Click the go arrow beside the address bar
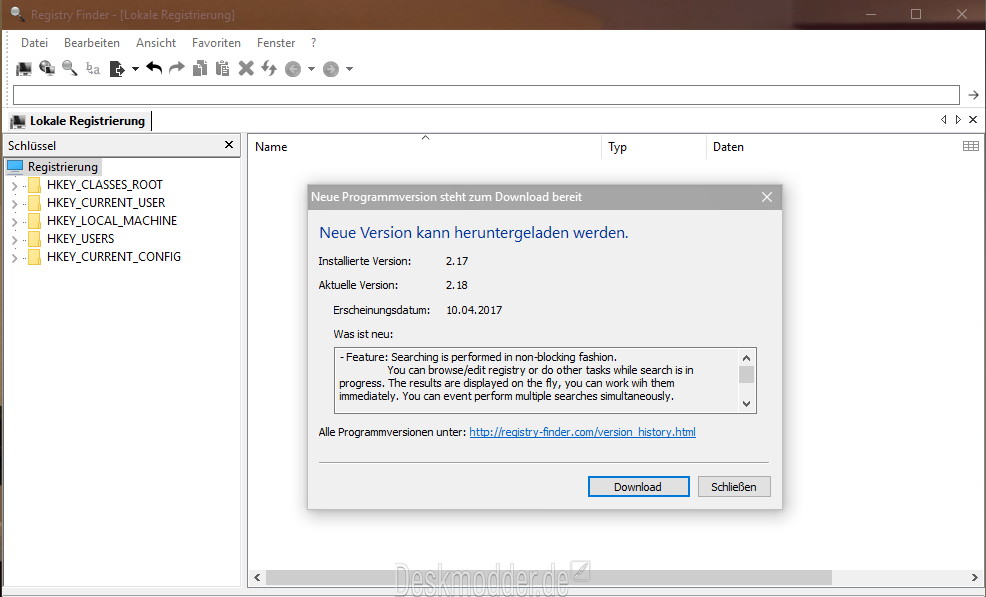This screenshot has height=597, width=986. [973, 95]
